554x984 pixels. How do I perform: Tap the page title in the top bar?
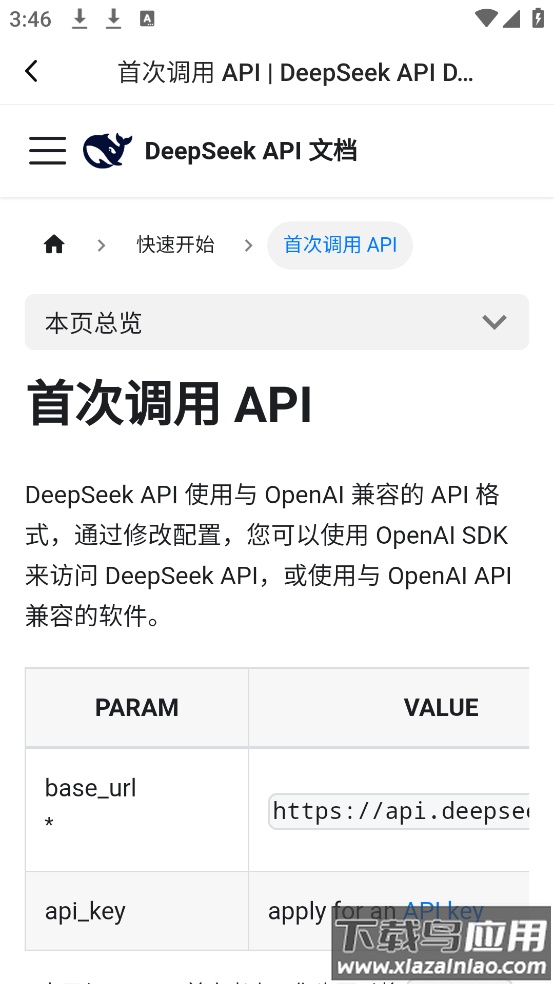click(x=296, y=73)
